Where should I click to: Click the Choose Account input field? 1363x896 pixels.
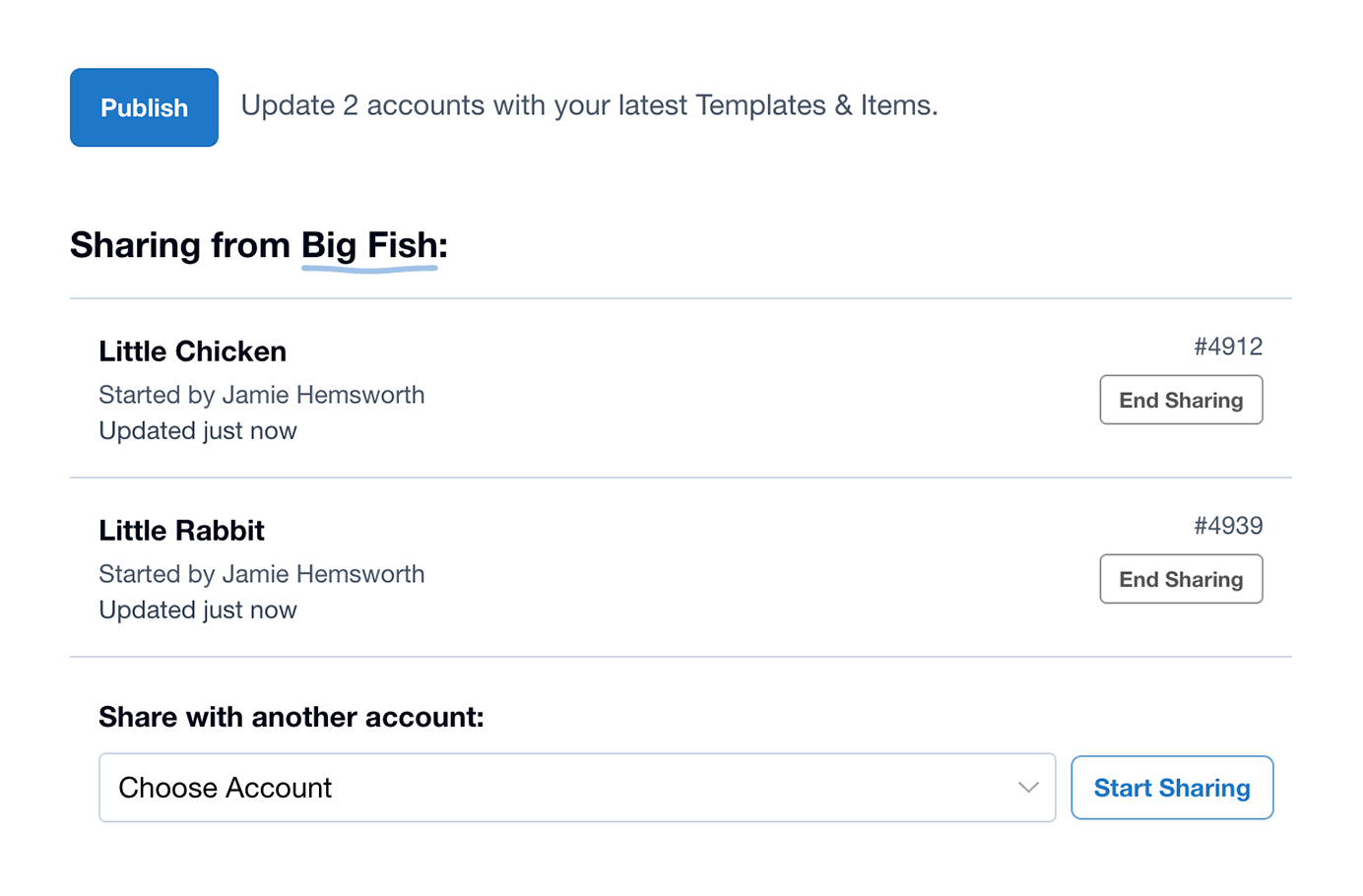tap(394, 787)
